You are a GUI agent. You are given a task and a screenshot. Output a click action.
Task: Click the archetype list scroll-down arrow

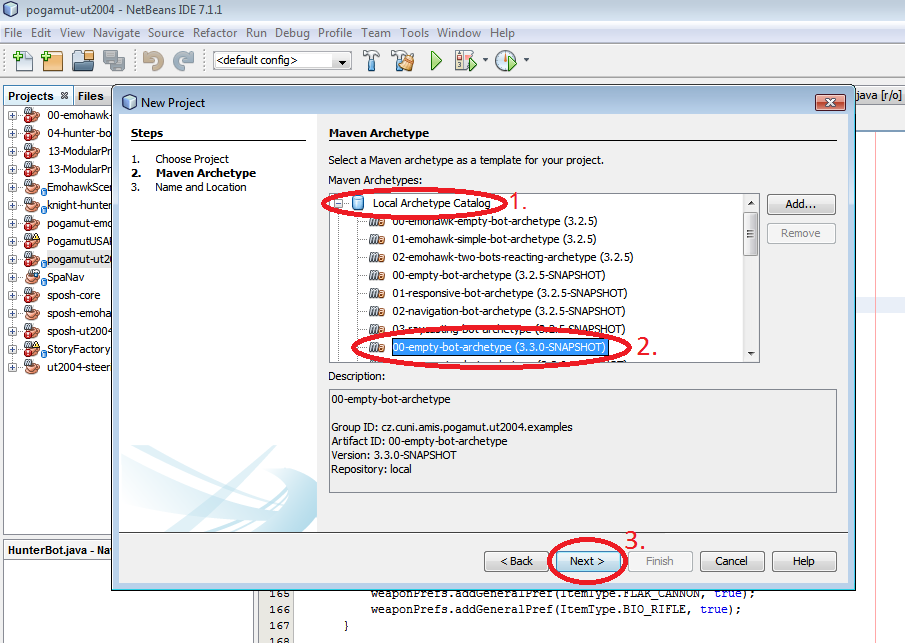tap(750, 353)
